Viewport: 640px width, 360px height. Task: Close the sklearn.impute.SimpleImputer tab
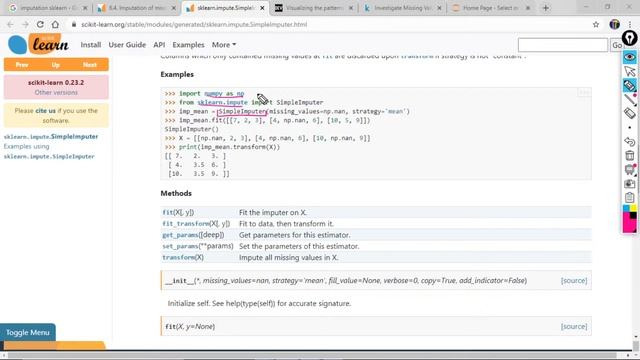(262, 8)
